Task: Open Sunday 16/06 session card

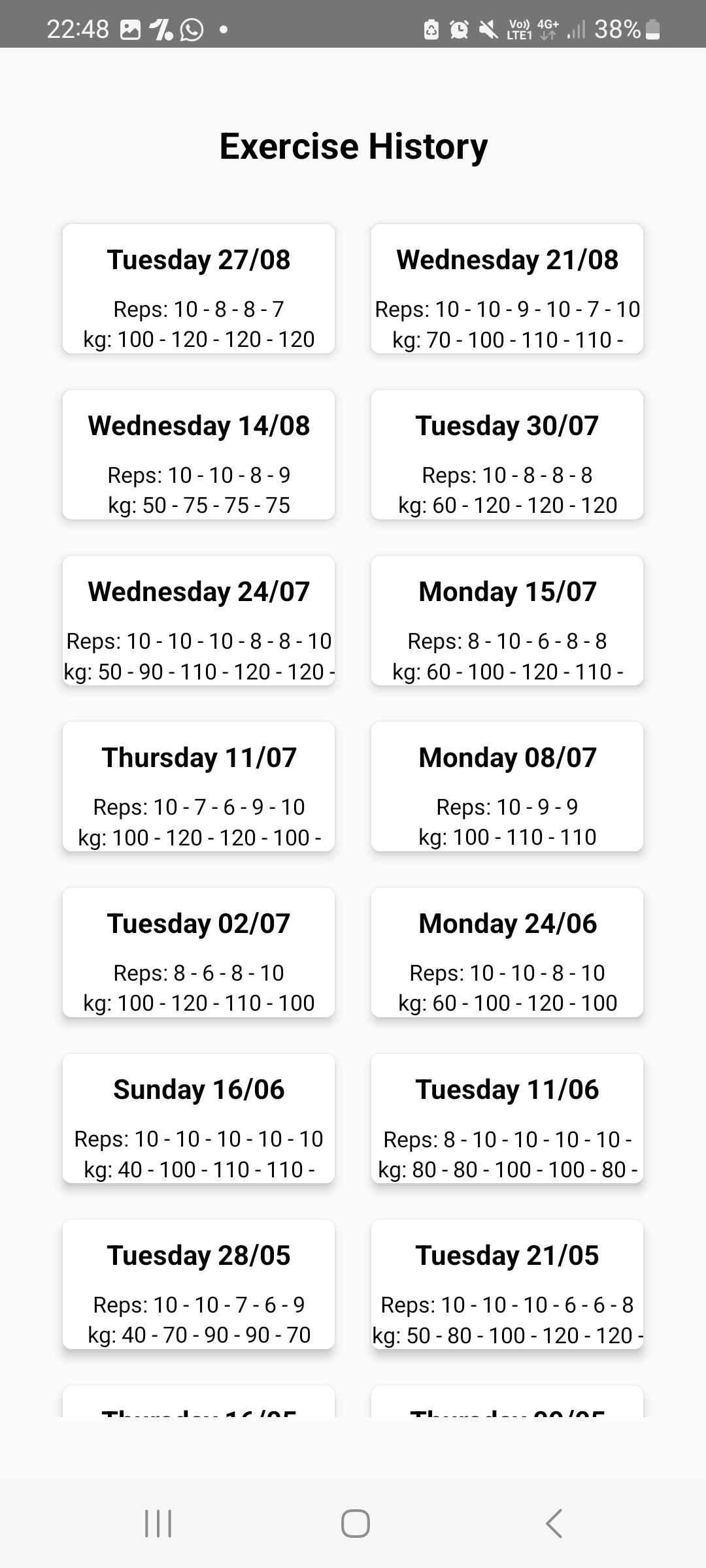Action: pyautogui.click(x=199, y=1119)
